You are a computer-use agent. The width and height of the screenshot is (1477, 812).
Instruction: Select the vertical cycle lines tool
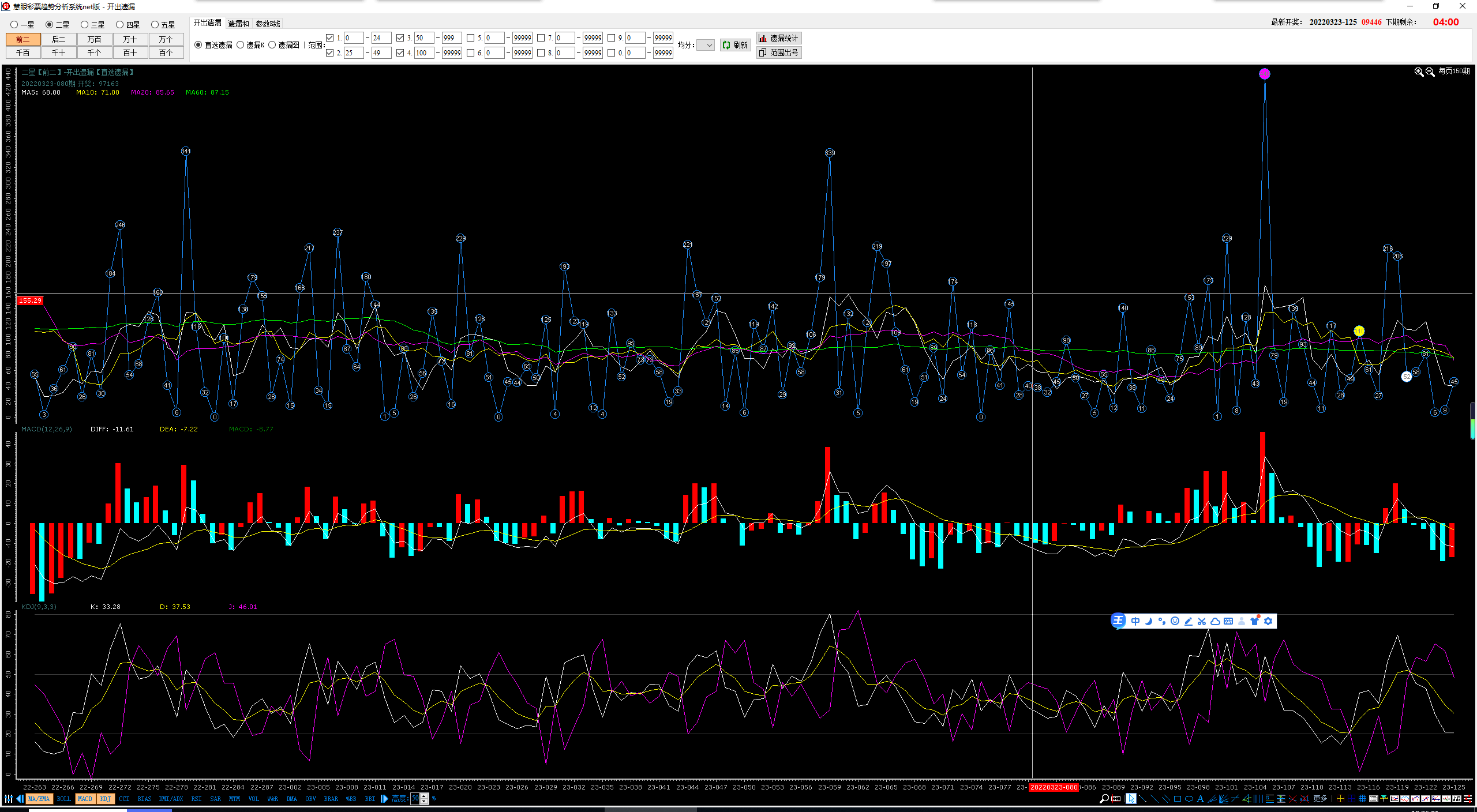tap(1258, 799)
